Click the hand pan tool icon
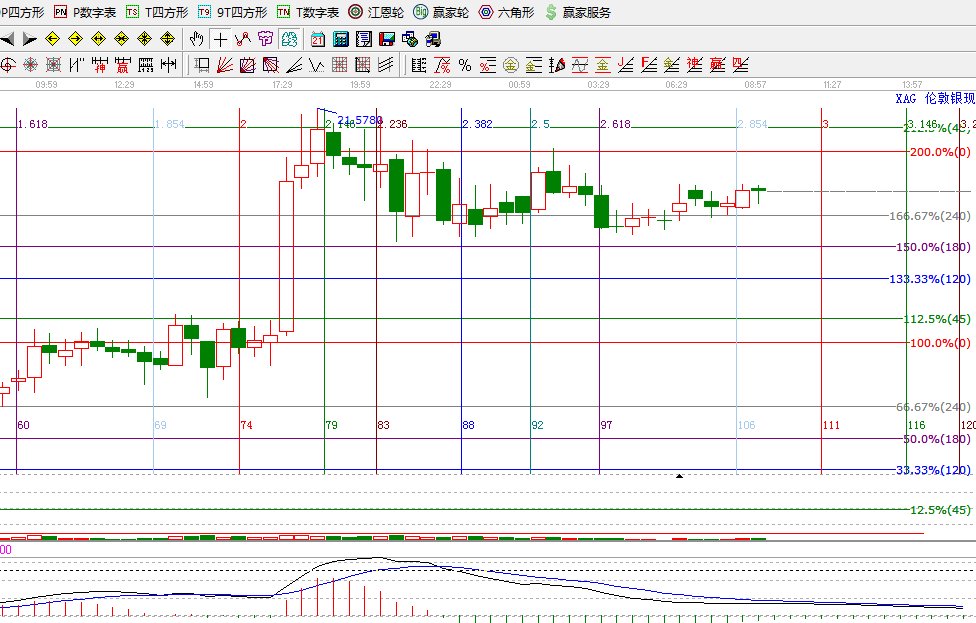This screenshot has height=623, width=976. coord(197,39)
